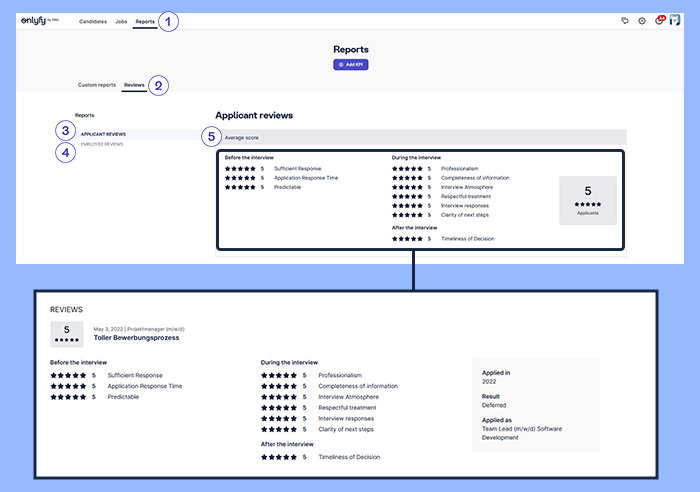This screenshot has width=700, height=492.
Task: Click the Professionalism star rating in review
Action: [x=281, y=375]
